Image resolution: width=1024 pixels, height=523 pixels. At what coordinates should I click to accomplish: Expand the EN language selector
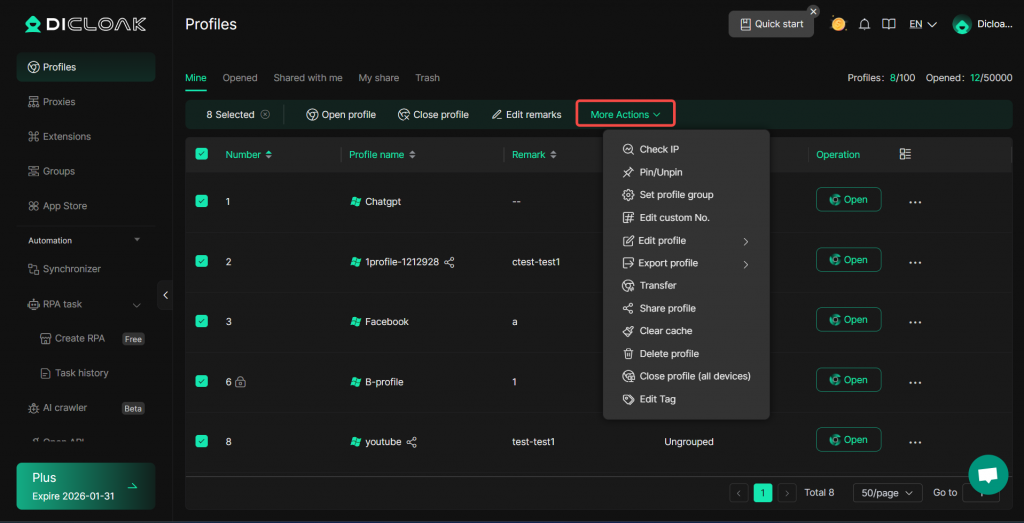click(x=922, y=24)
